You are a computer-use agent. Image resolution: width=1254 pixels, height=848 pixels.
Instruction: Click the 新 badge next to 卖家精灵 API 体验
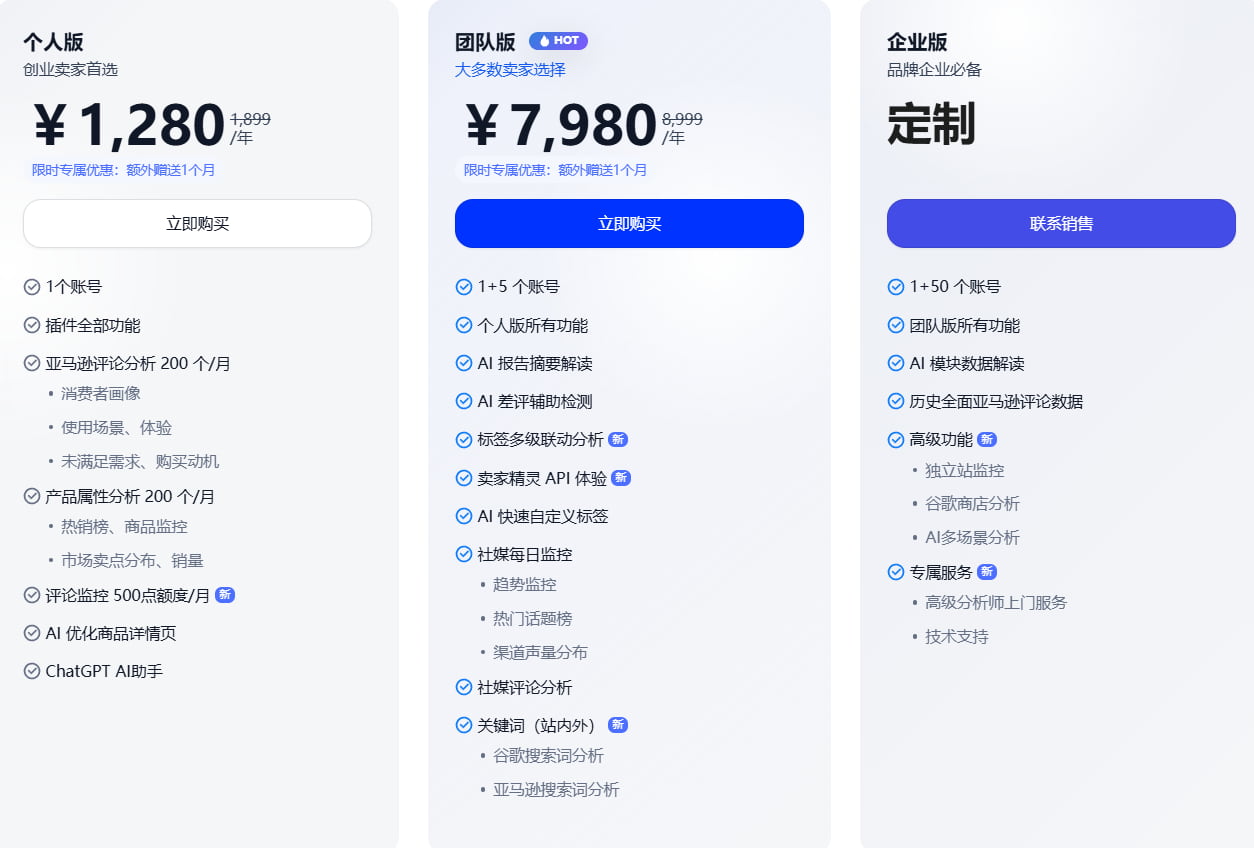click(621, 478)
